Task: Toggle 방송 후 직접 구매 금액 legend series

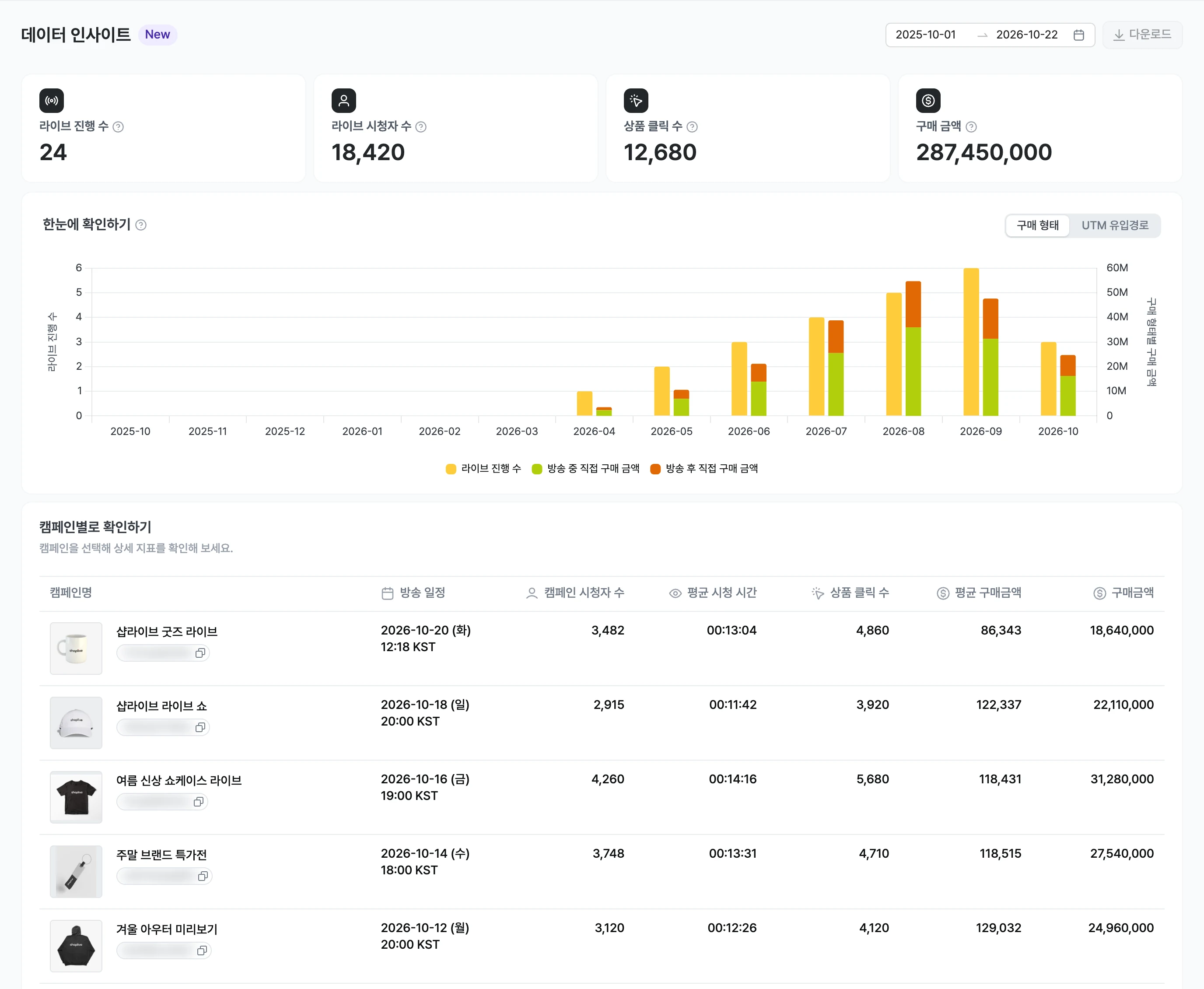Action: [x=704, y=468]
